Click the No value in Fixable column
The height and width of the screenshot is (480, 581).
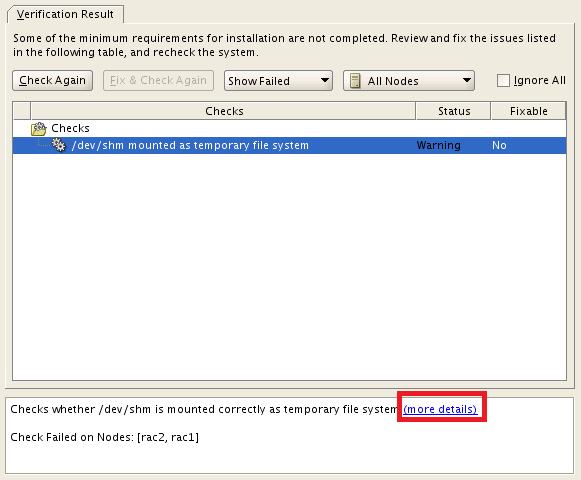tap(499, 145)
